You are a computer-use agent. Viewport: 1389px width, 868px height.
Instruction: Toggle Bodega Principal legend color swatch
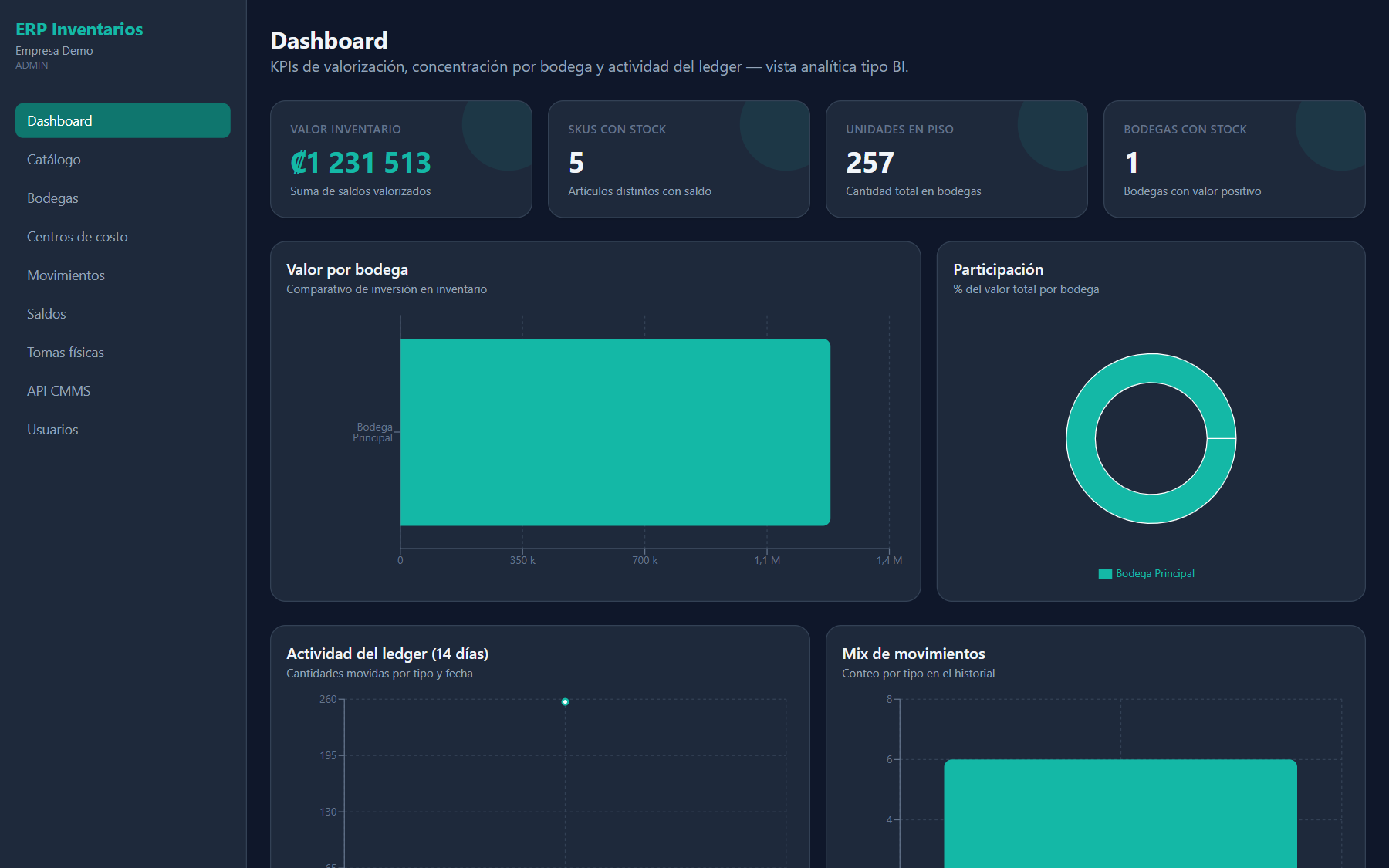[x=1105, y=574]
